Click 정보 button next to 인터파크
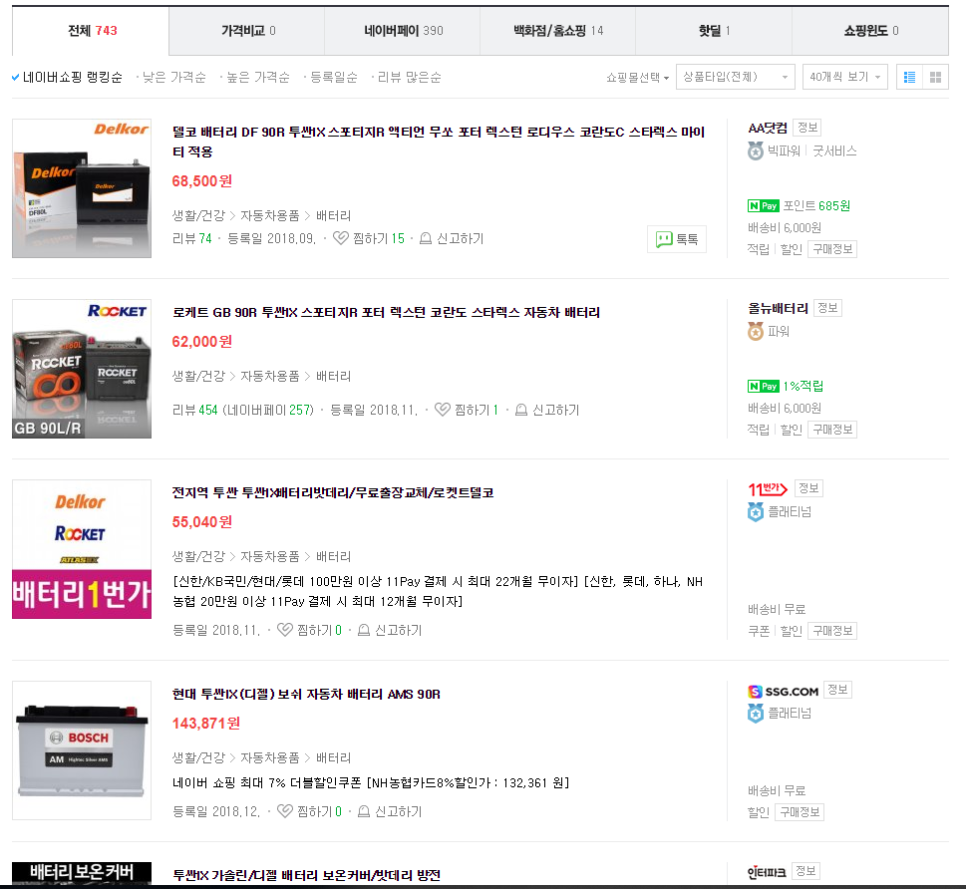This screenshot has height=889, width=966. coord(805,871)
